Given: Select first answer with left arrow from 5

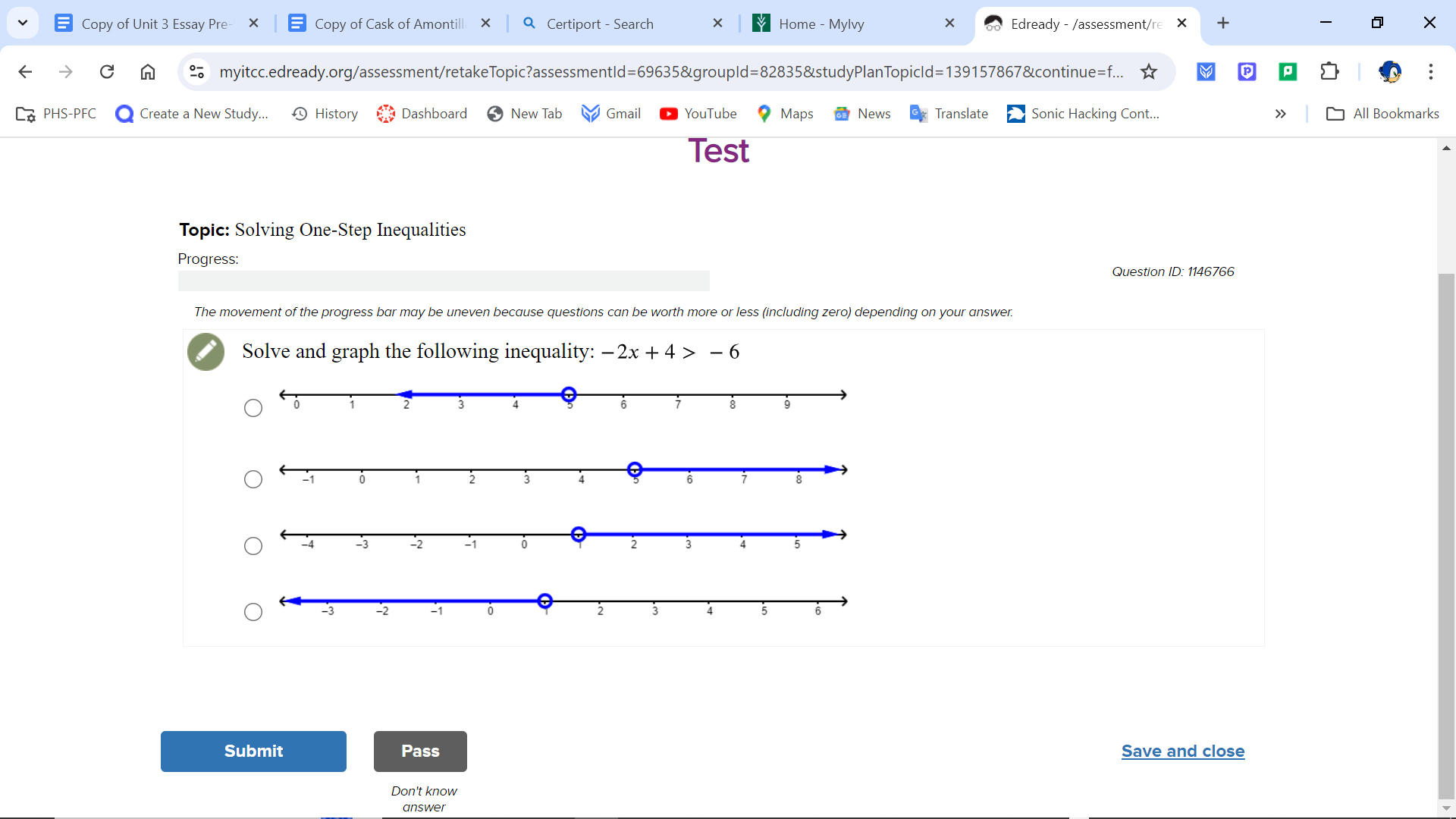Looking at the screenshot, I should [x=253, y=408].
